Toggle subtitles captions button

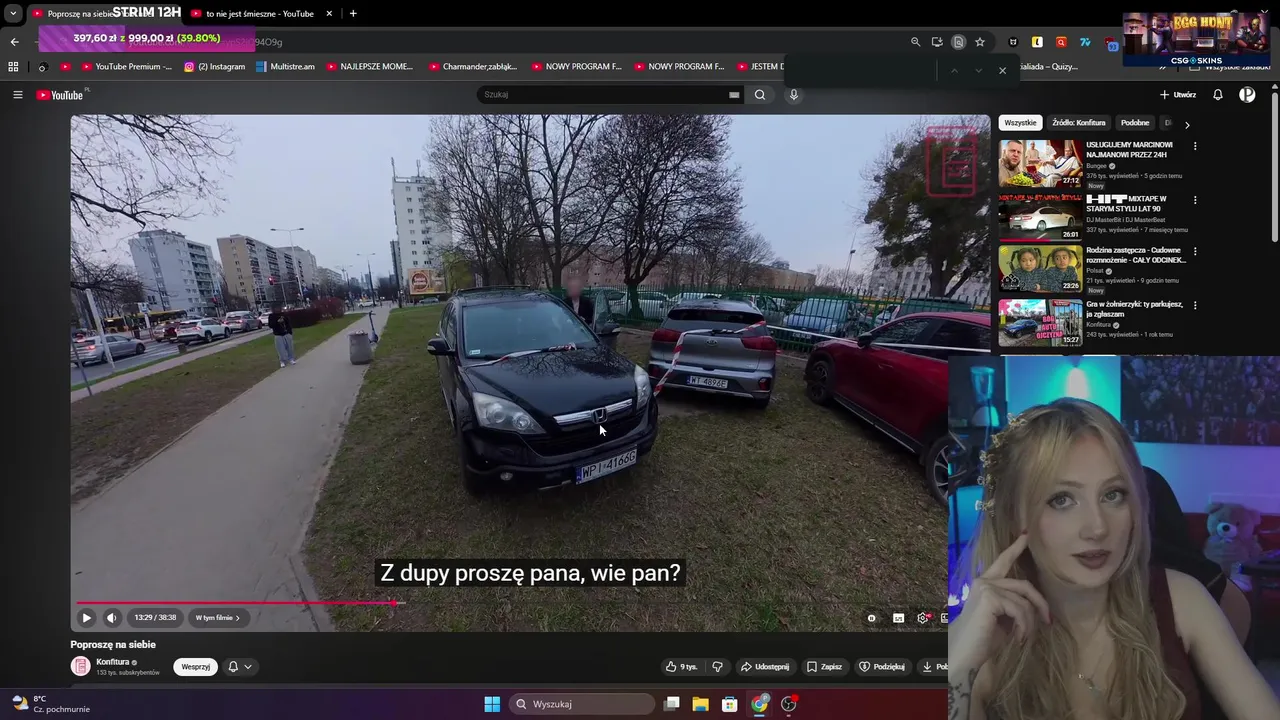pyautogui.click(x=898, y=618)
